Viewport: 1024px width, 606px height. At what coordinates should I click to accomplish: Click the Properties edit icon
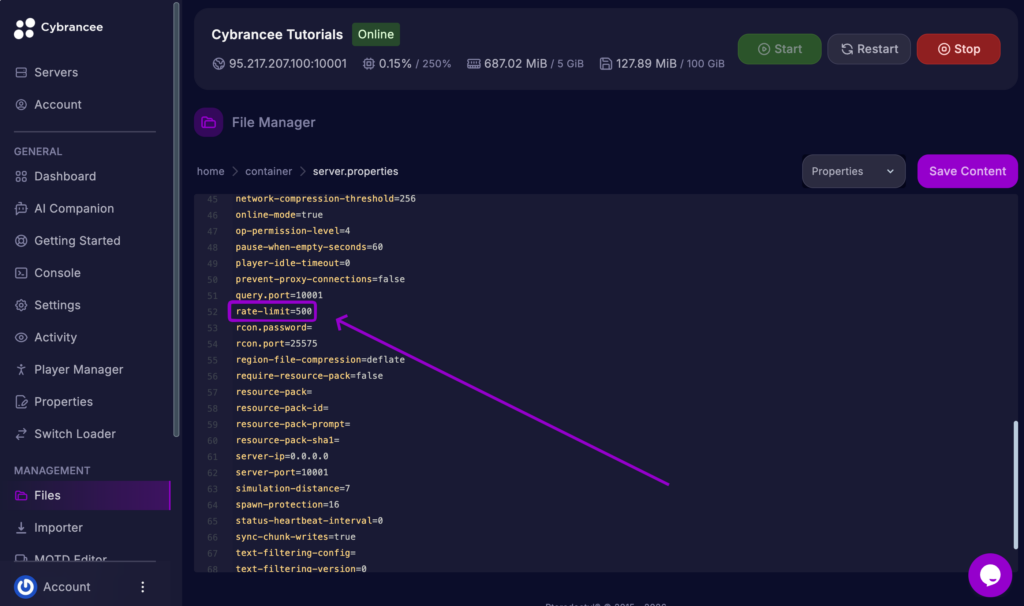click(21, 402)
